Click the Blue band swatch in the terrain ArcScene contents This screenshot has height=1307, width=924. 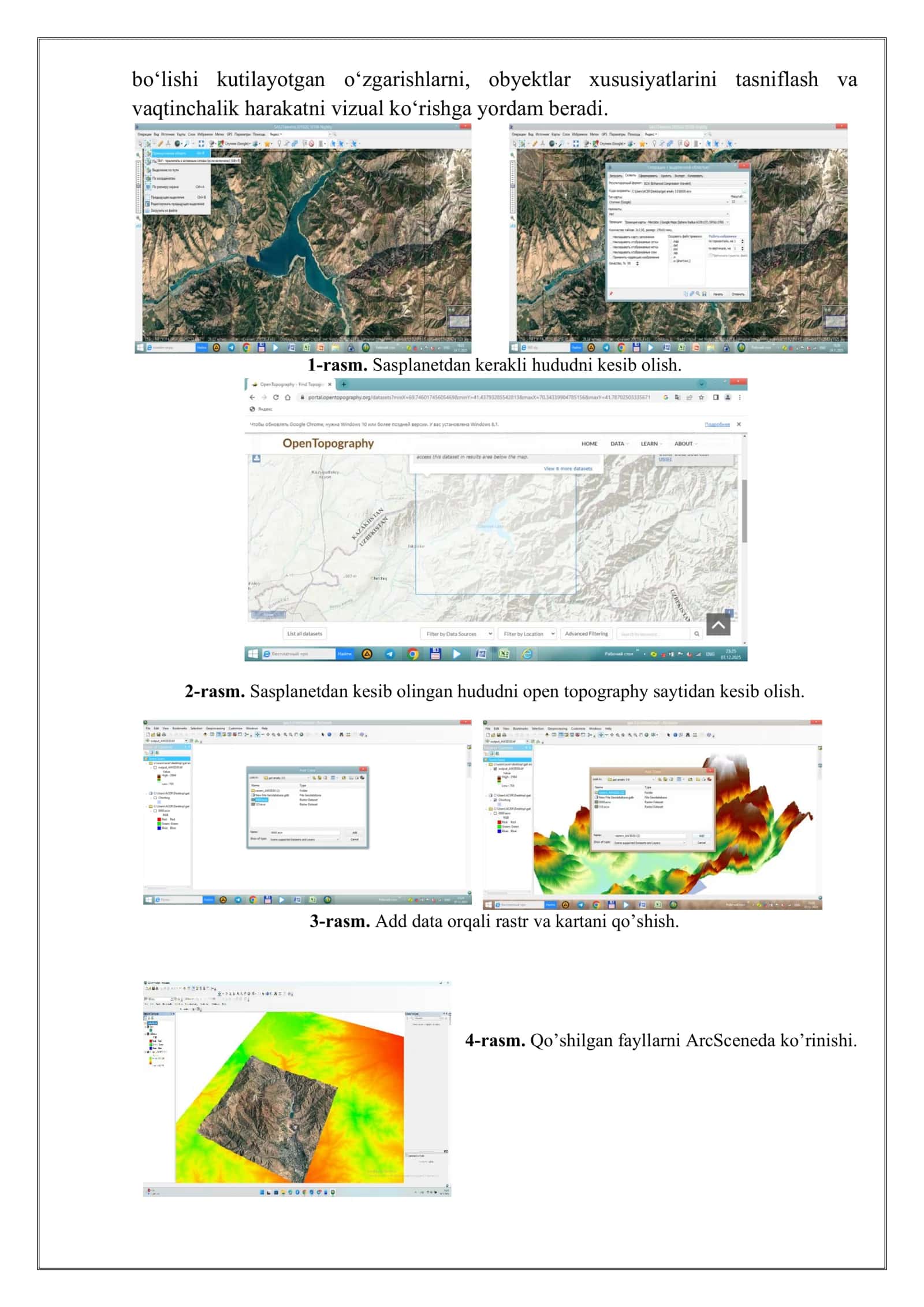(499, 831)
